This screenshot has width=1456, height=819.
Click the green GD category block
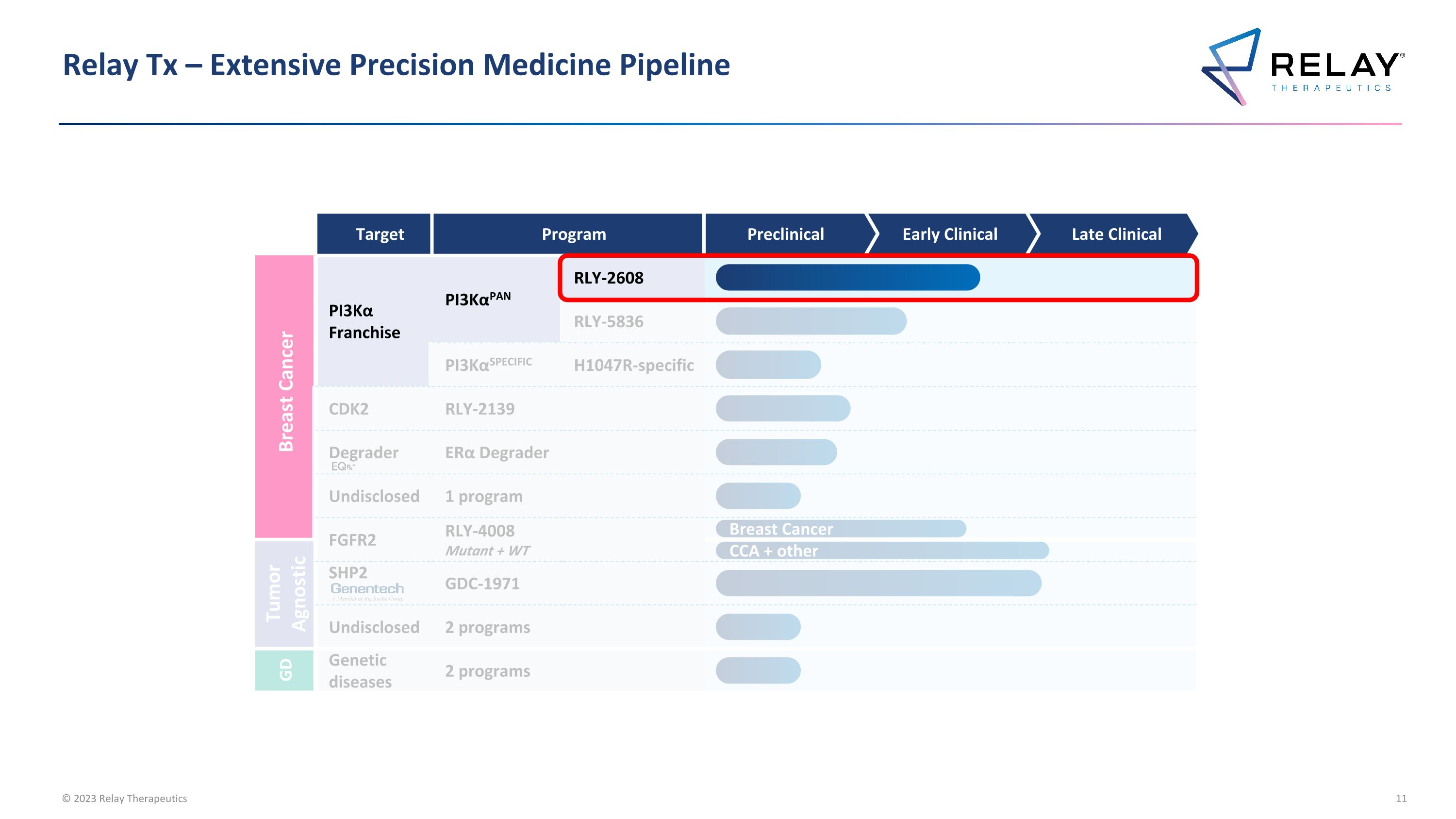pyautogui.click(x=284, y=670)
